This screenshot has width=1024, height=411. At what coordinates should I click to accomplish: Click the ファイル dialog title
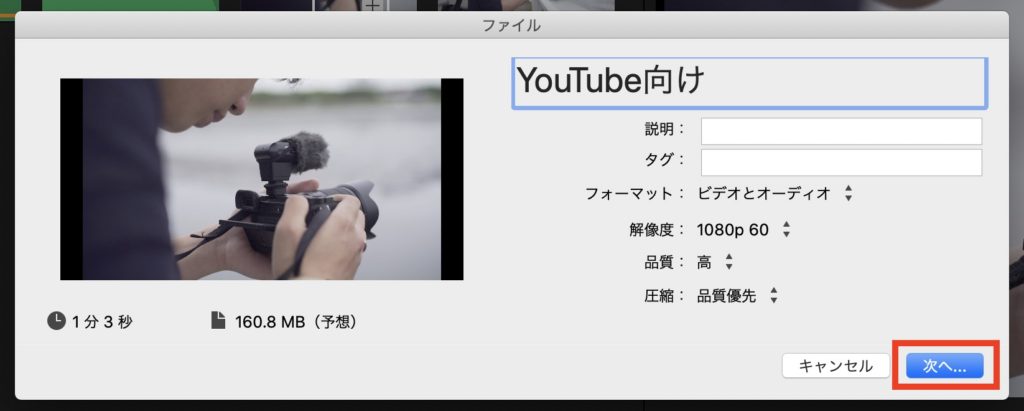pos(511,26)
